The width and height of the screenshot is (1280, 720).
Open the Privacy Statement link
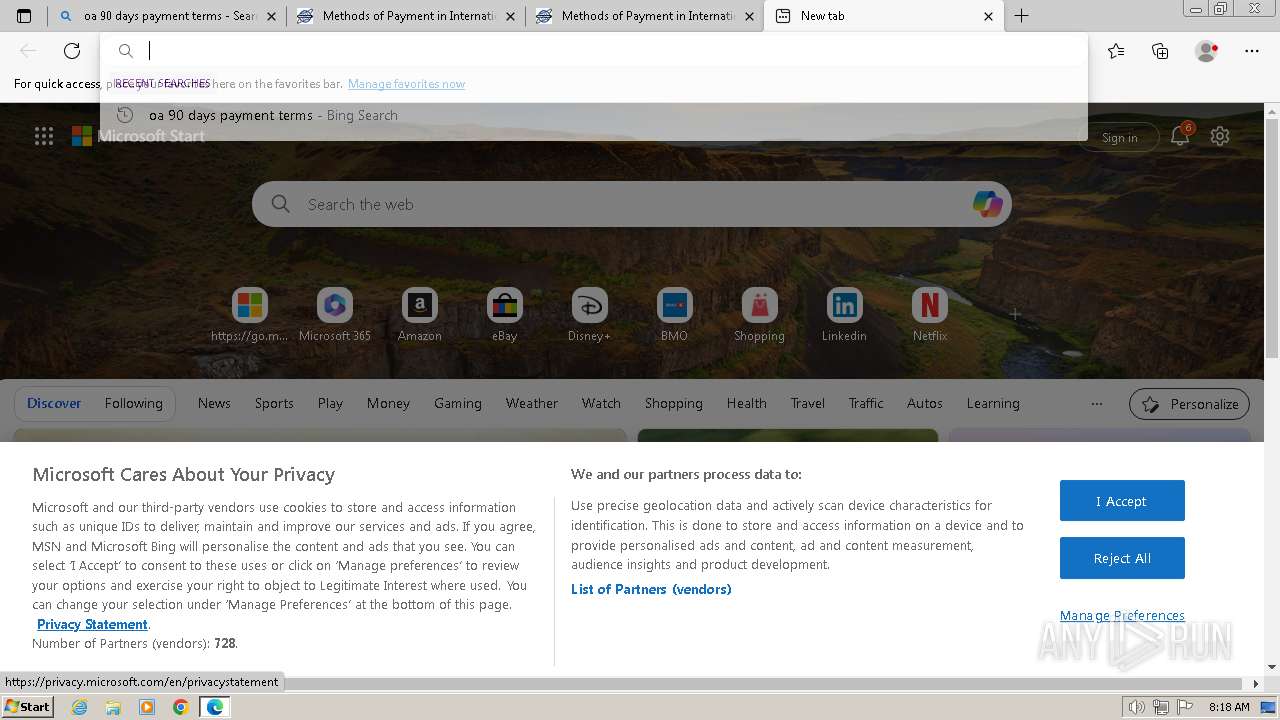[x=92, y=624]
